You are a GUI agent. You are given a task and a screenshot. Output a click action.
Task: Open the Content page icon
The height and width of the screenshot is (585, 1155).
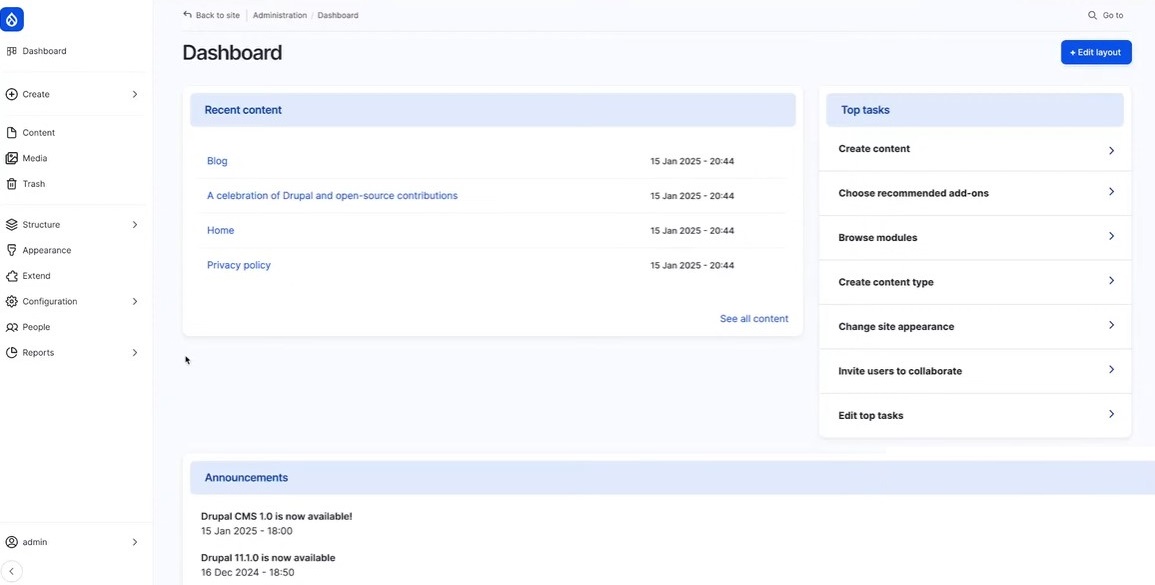[11, 133]
